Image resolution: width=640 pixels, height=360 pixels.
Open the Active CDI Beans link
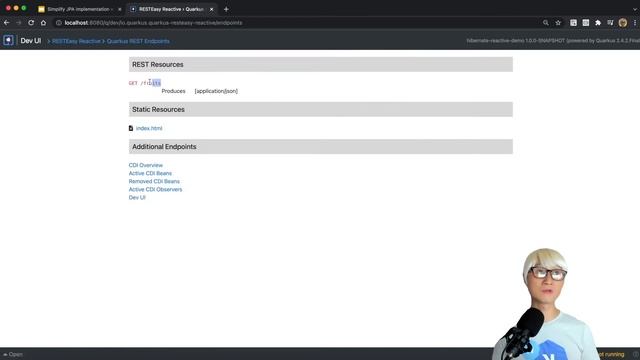(150, 173)
